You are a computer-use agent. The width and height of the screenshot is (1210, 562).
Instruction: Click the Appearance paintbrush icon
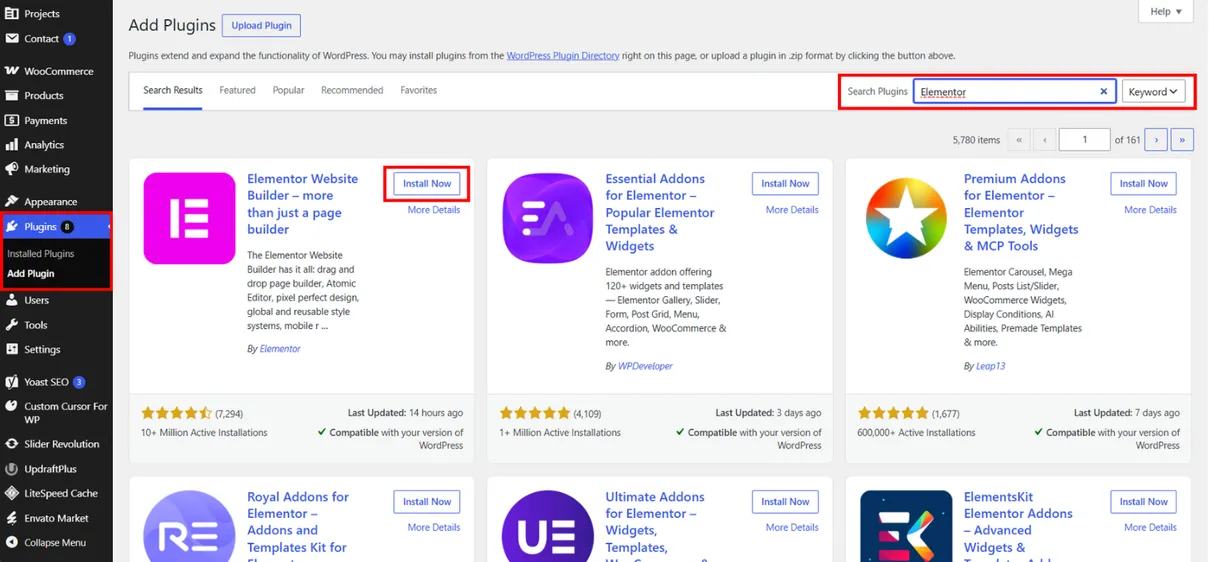tap(12, 201)
